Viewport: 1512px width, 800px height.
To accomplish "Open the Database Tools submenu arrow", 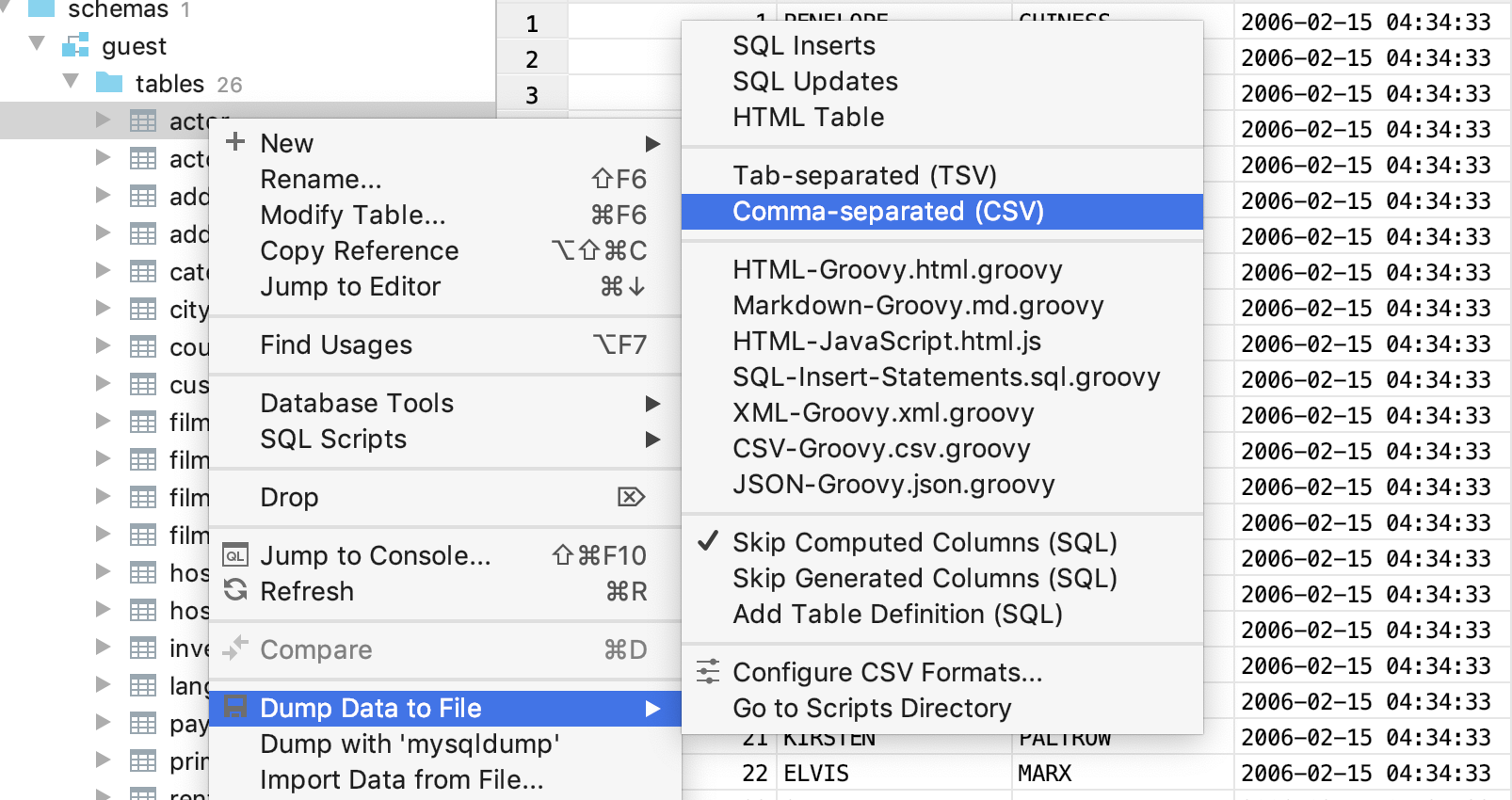I will click(652, 404).
